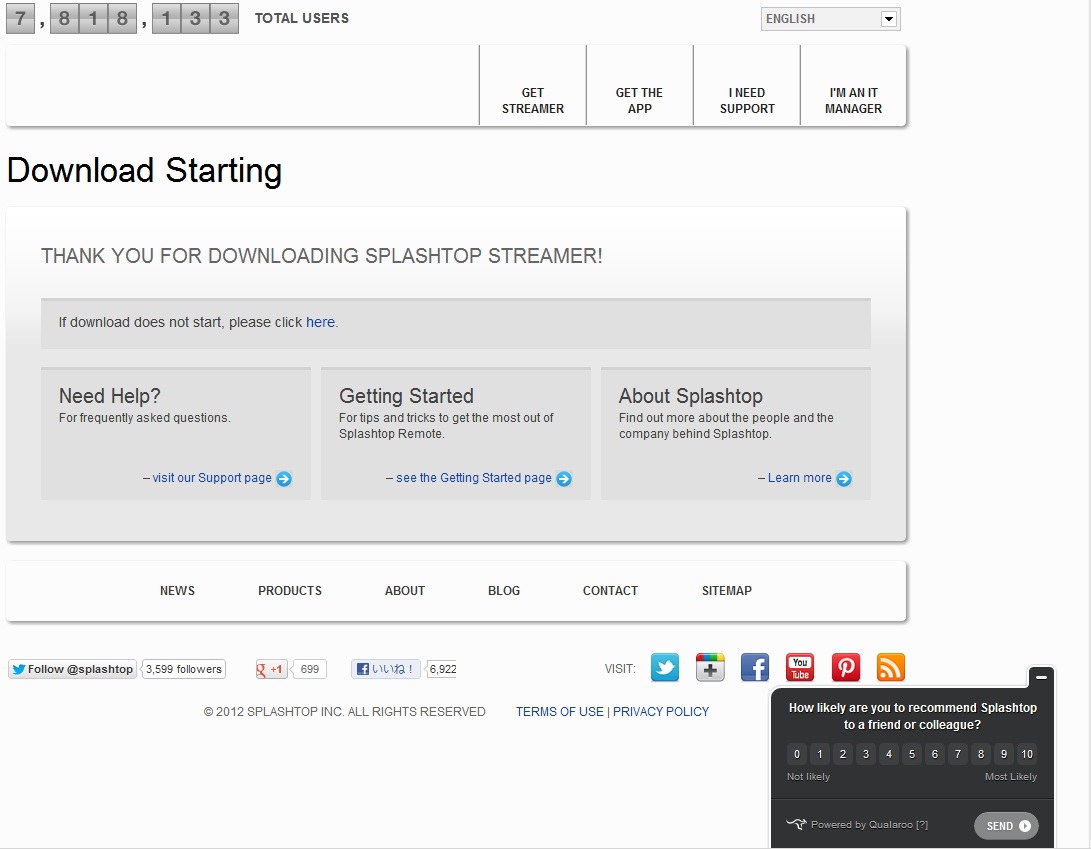This screenshot has height=849, width=1091.
Task: Follow the Getting Started page link
Action: tap(474, 478)
